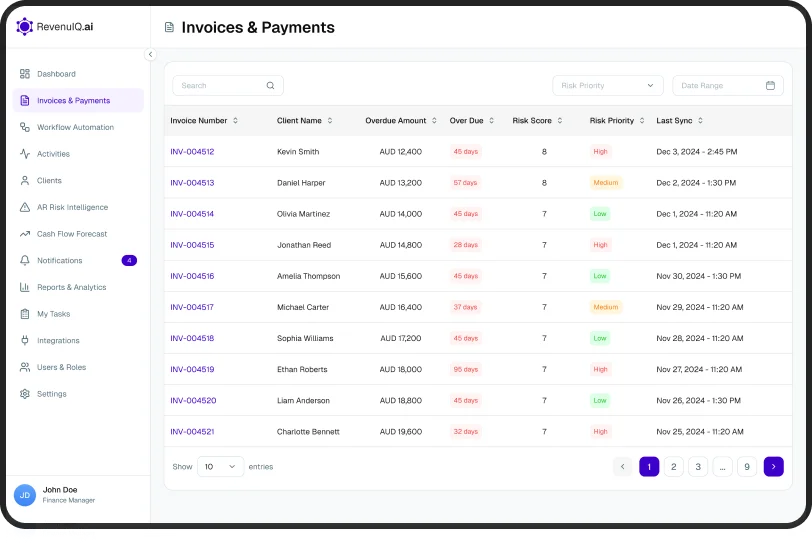Click the My Tasks clipboard icon
This screenshot has height=543, width=812.
(25, 314)
